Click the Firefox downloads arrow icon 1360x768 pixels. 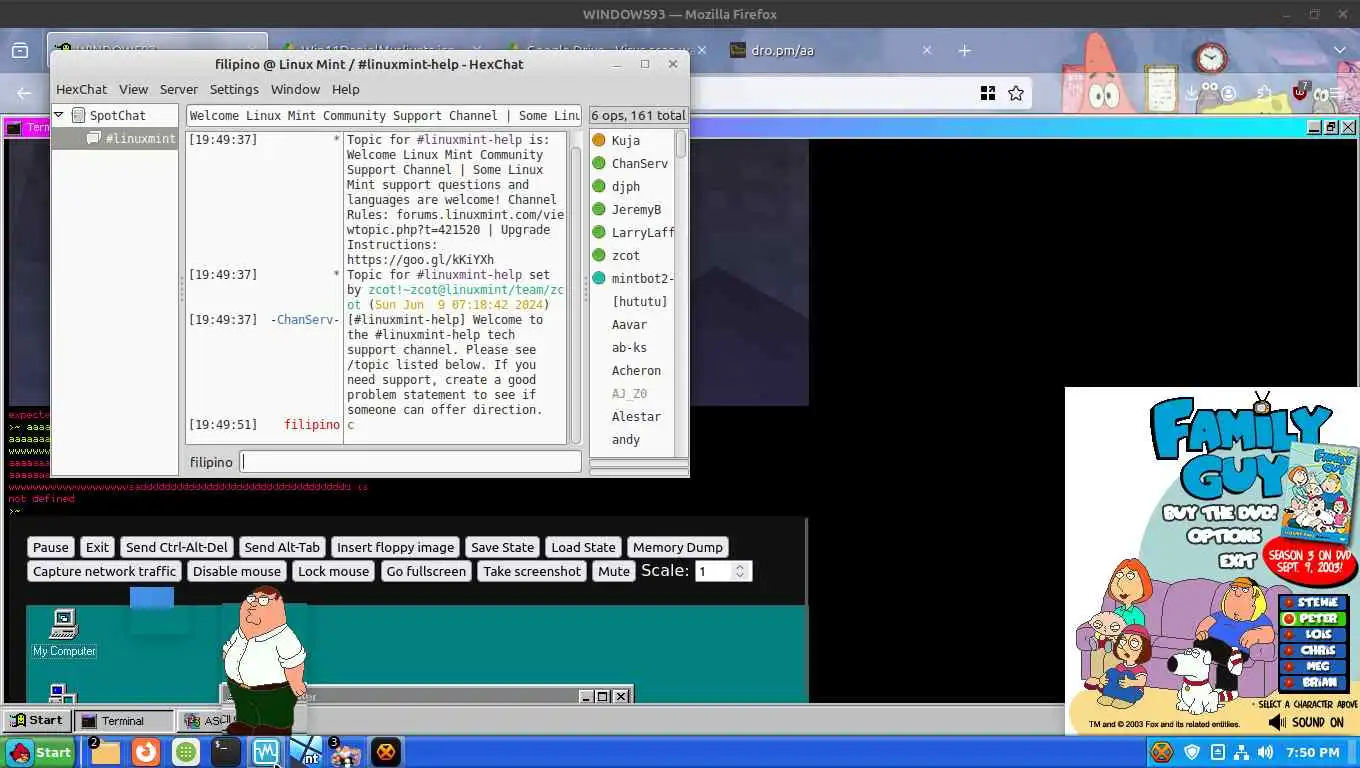click(1191, 93)
